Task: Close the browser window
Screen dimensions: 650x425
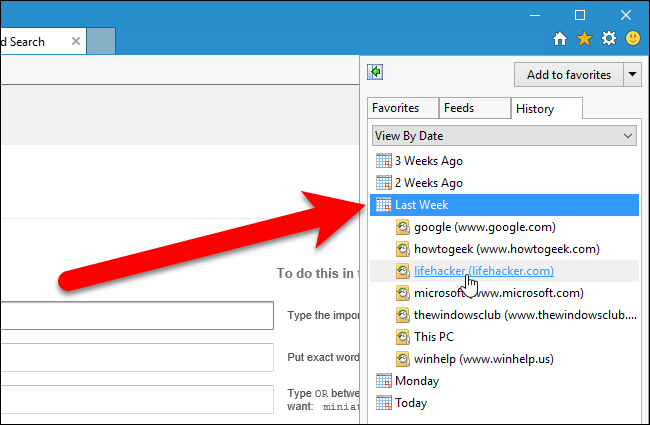Action: tap(626, 15)
